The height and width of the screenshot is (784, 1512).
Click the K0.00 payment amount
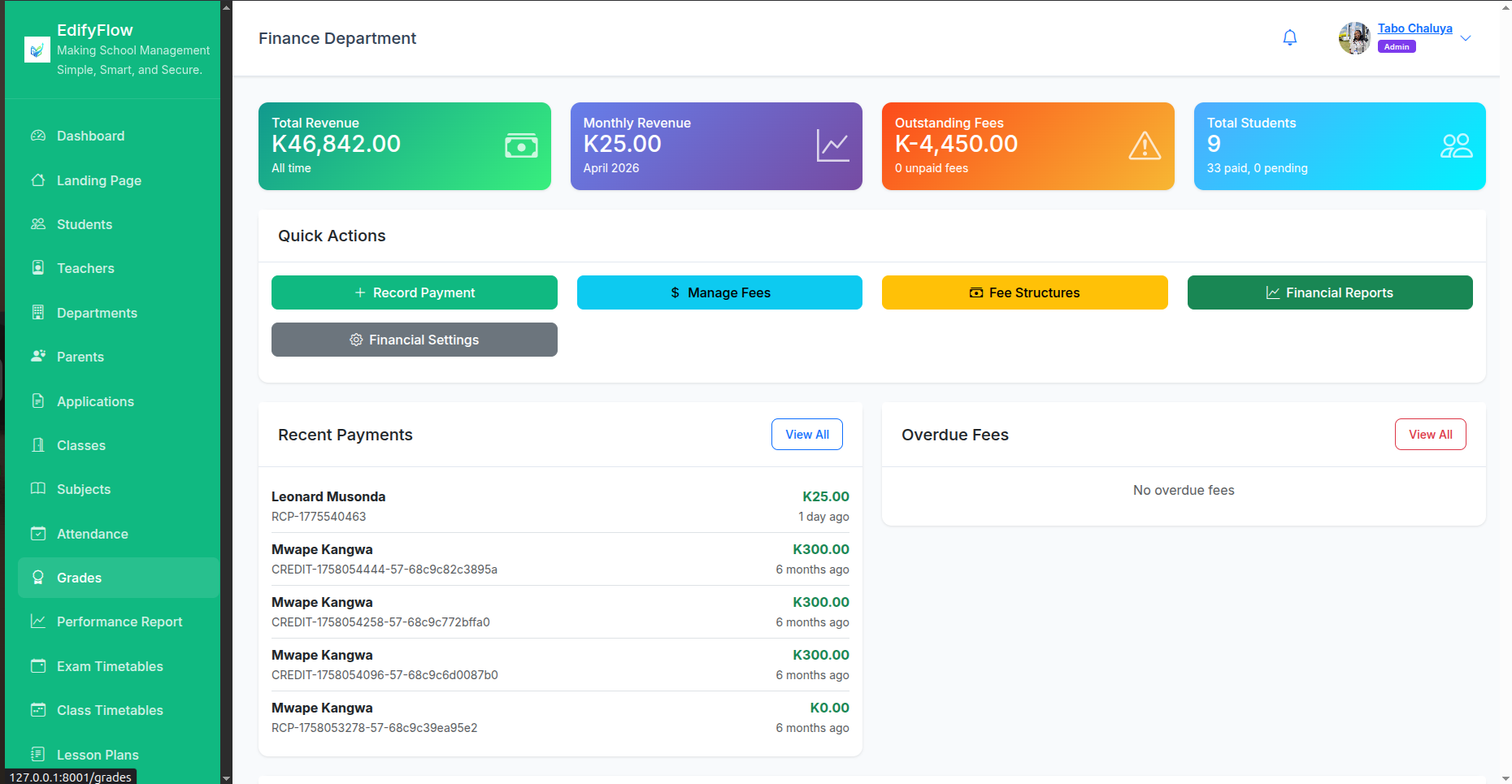[x=829, y=708]
